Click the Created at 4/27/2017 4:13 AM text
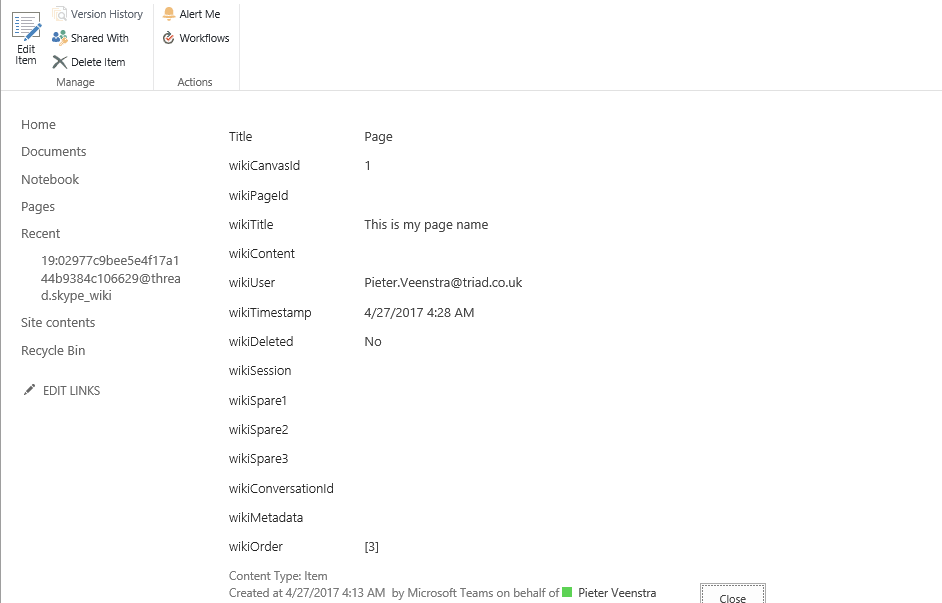The image size is (942, 603). click(307, 593)
